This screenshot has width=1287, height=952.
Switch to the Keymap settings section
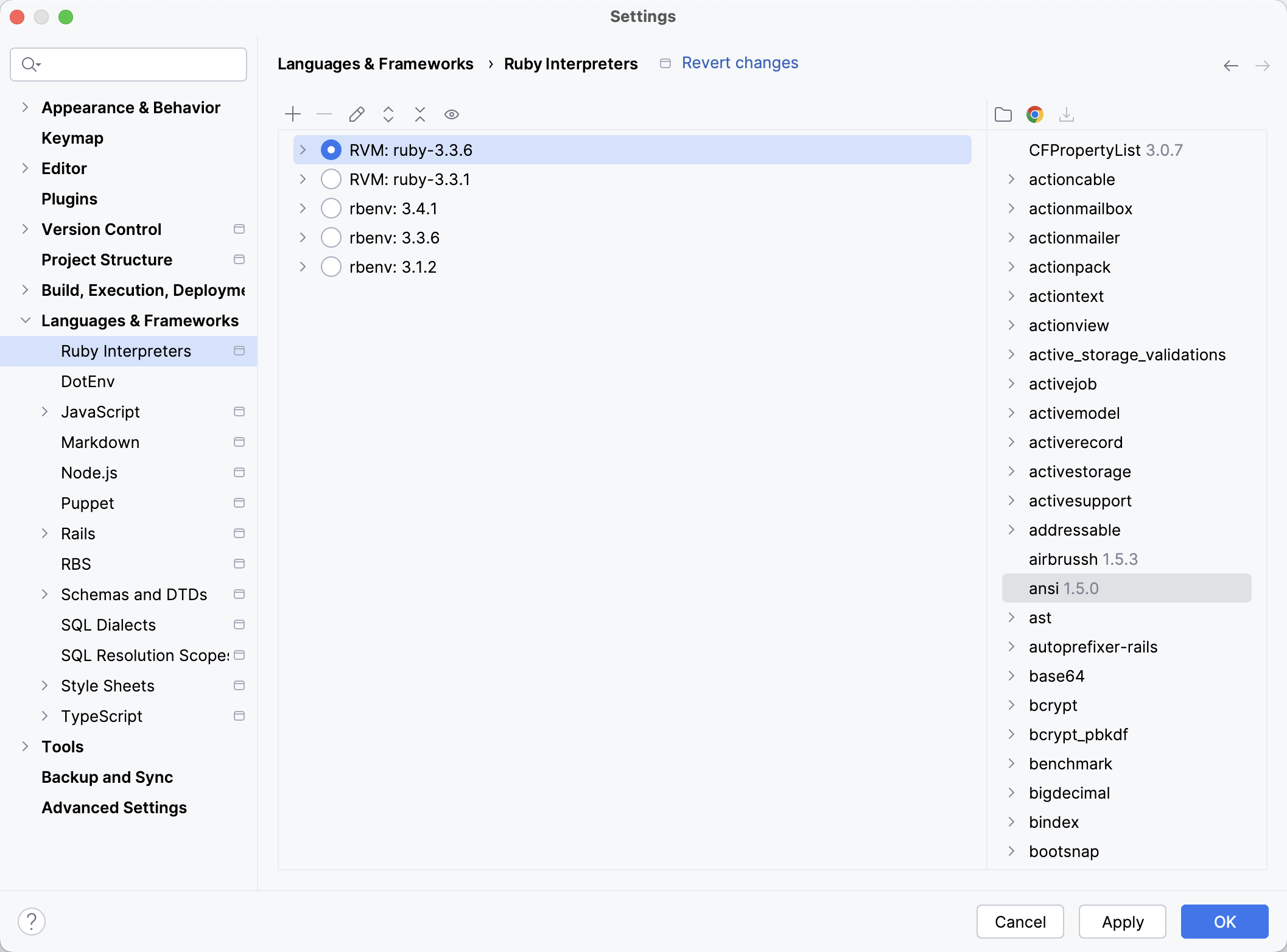(72, 138)
